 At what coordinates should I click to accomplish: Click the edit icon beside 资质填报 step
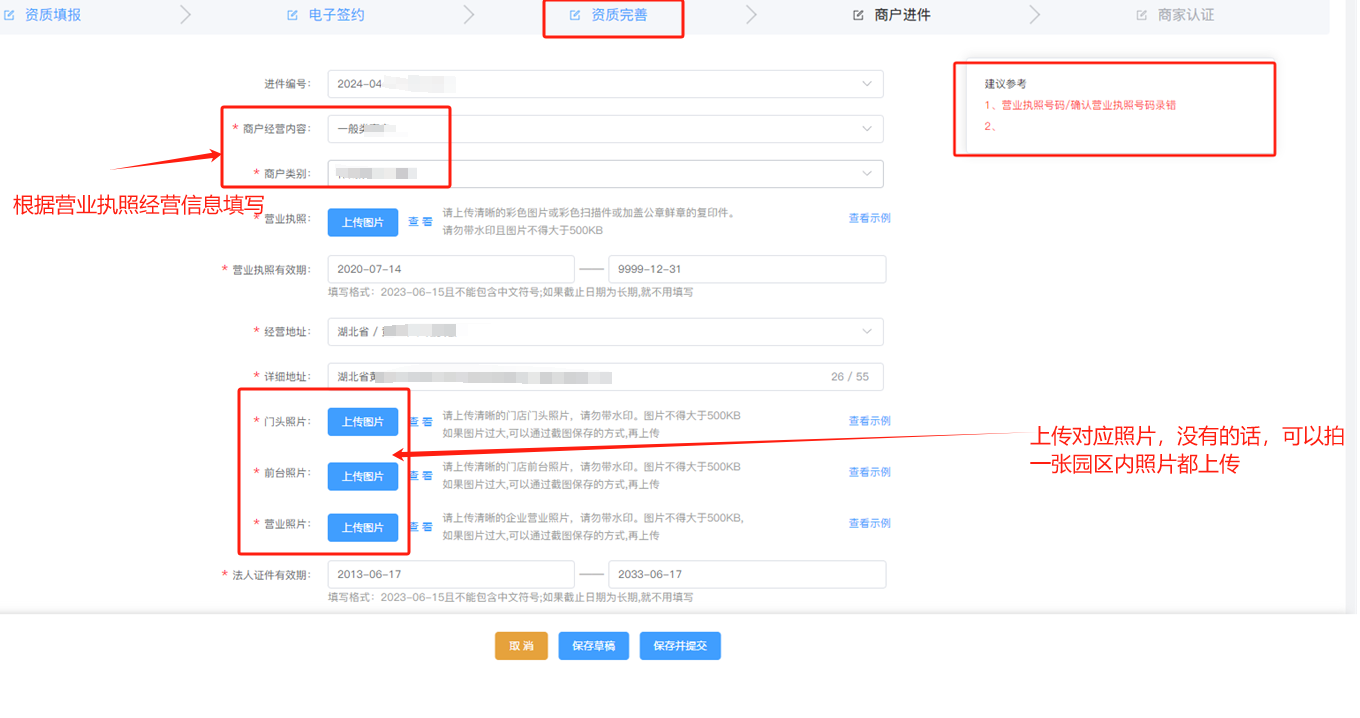pyautogui.click(x=9, y=16)
